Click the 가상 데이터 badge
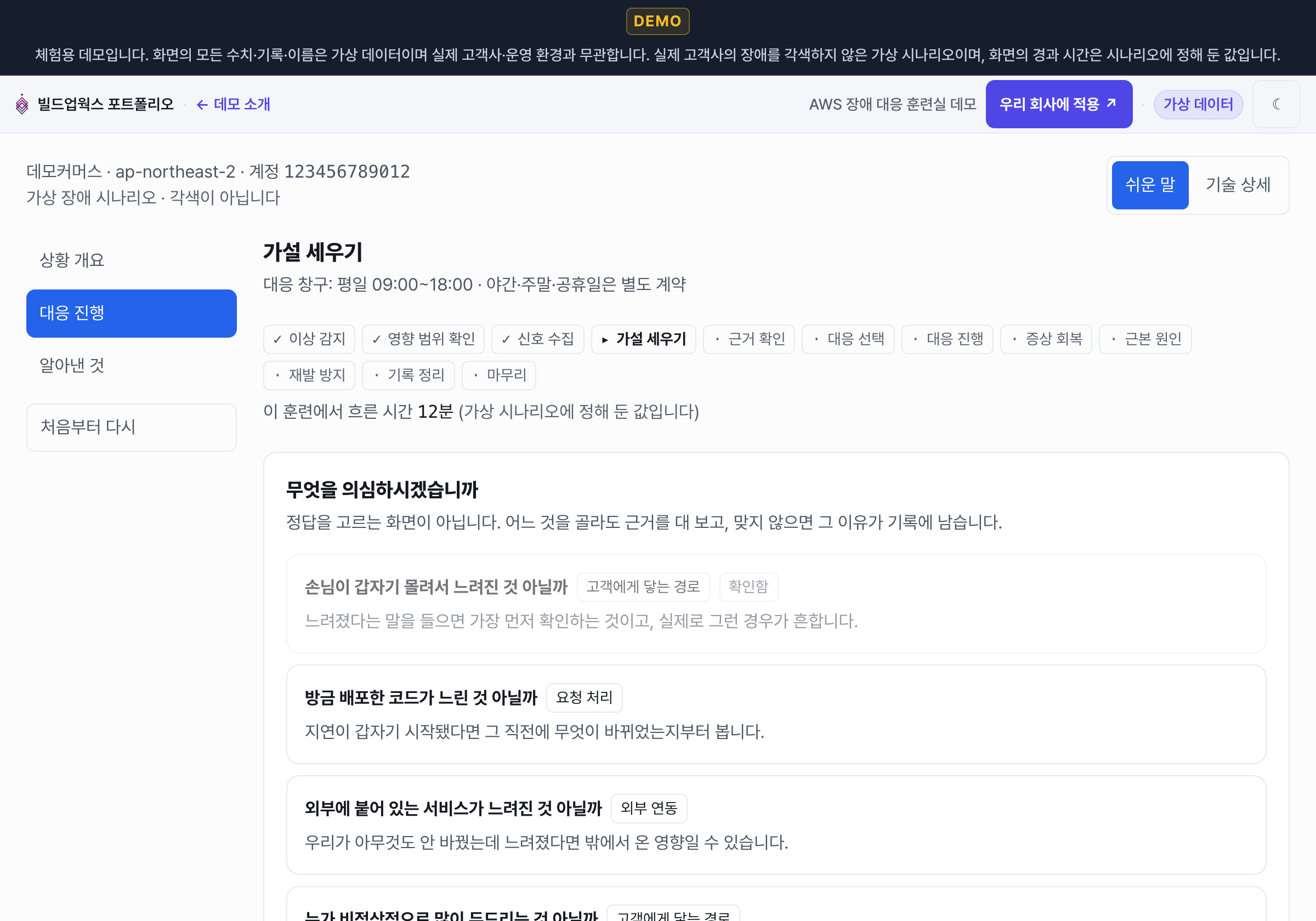The image size is (1316, 921). [1198, 104]
